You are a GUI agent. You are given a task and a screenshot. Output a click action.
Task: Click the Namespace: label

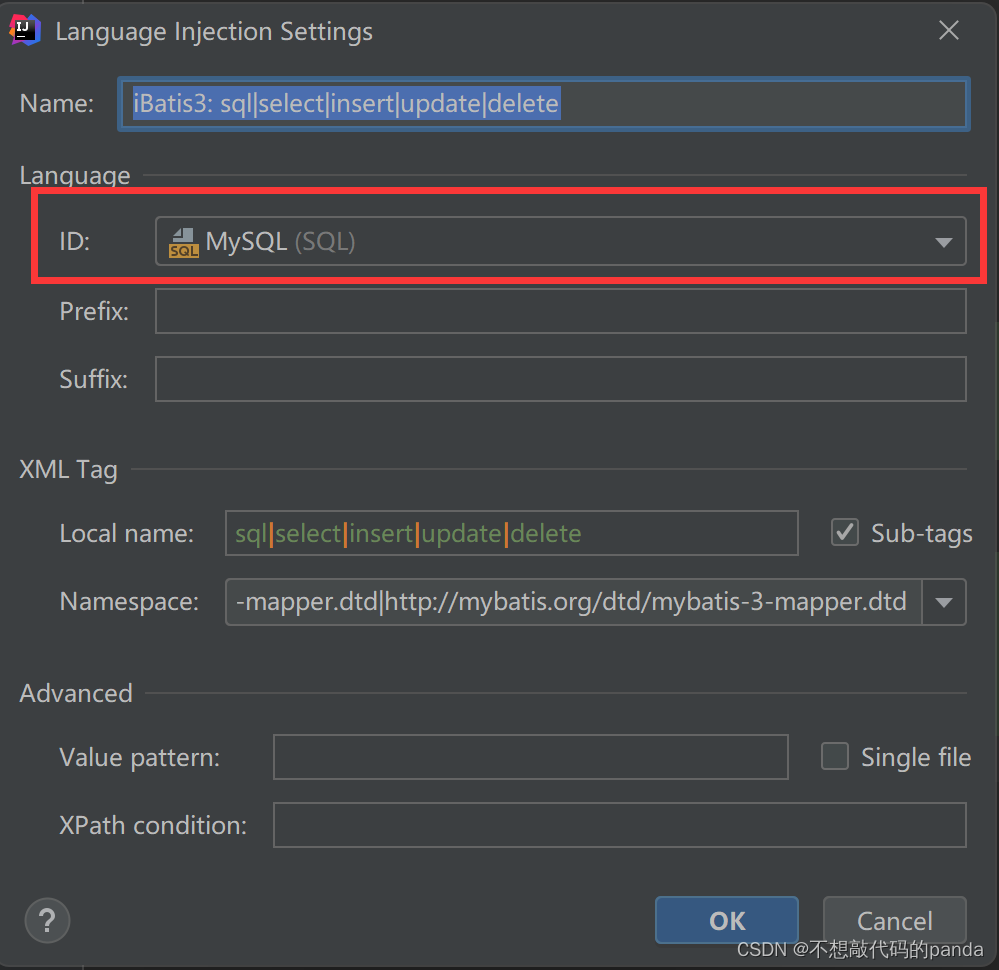pos(129,602)
